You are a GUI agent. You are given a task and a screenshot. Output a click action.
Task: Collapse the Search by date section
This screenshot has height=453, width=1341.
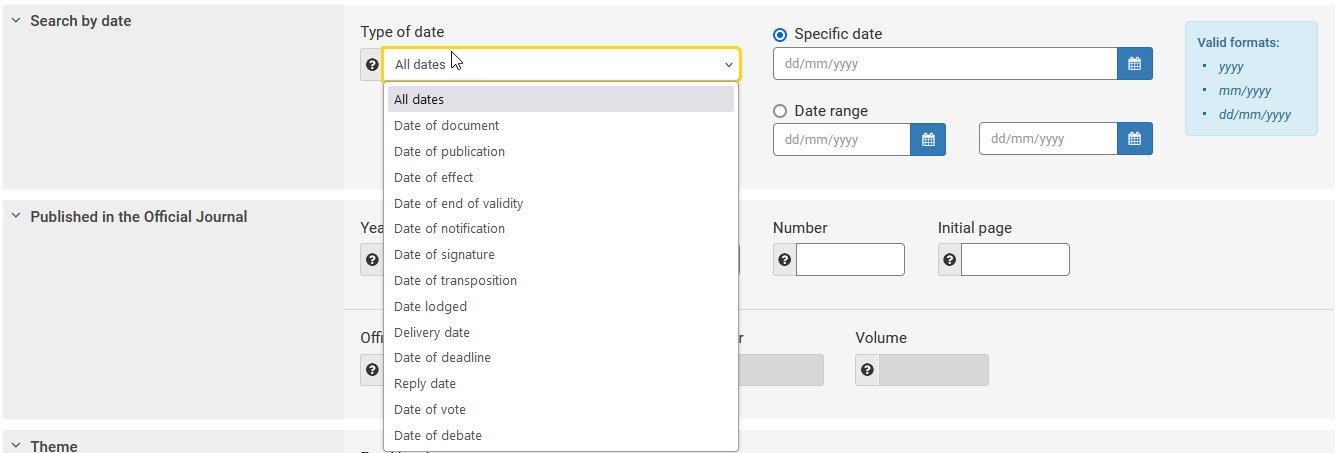(x=16, y=21)
